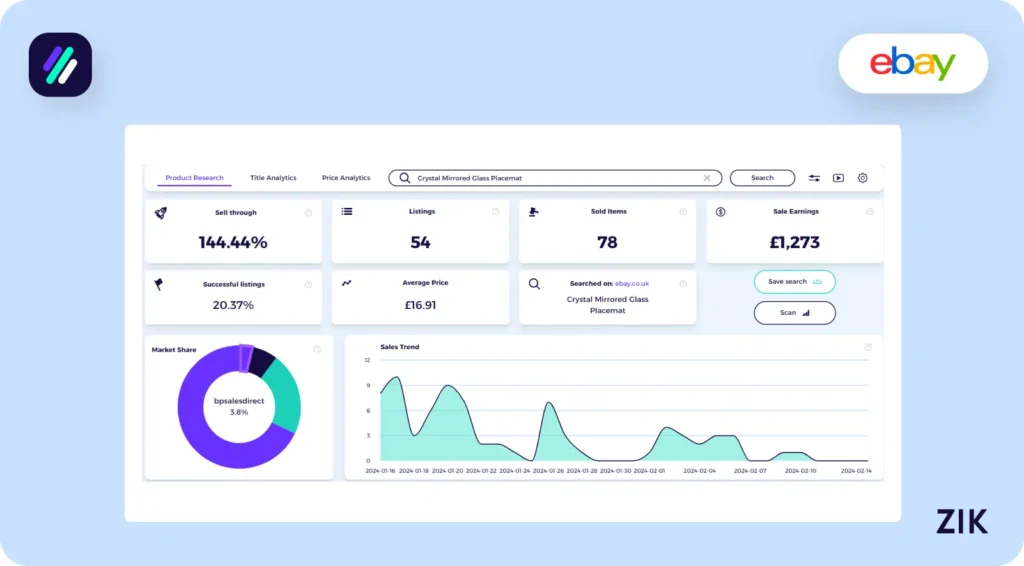Click the info icon on the Listings card
This screenshot has height=566, width=1024.
[495, 212]
